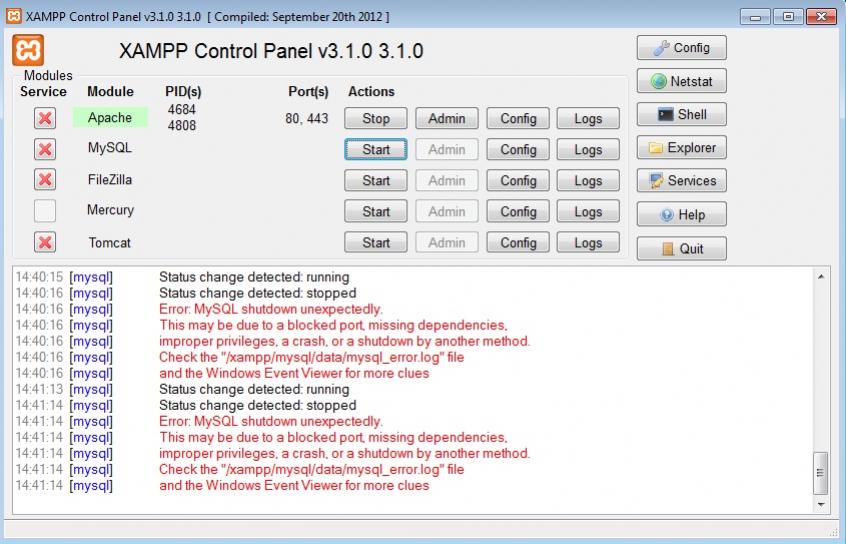
Task: Launch Shell with the terminal icon
Action: coord(681,114)
